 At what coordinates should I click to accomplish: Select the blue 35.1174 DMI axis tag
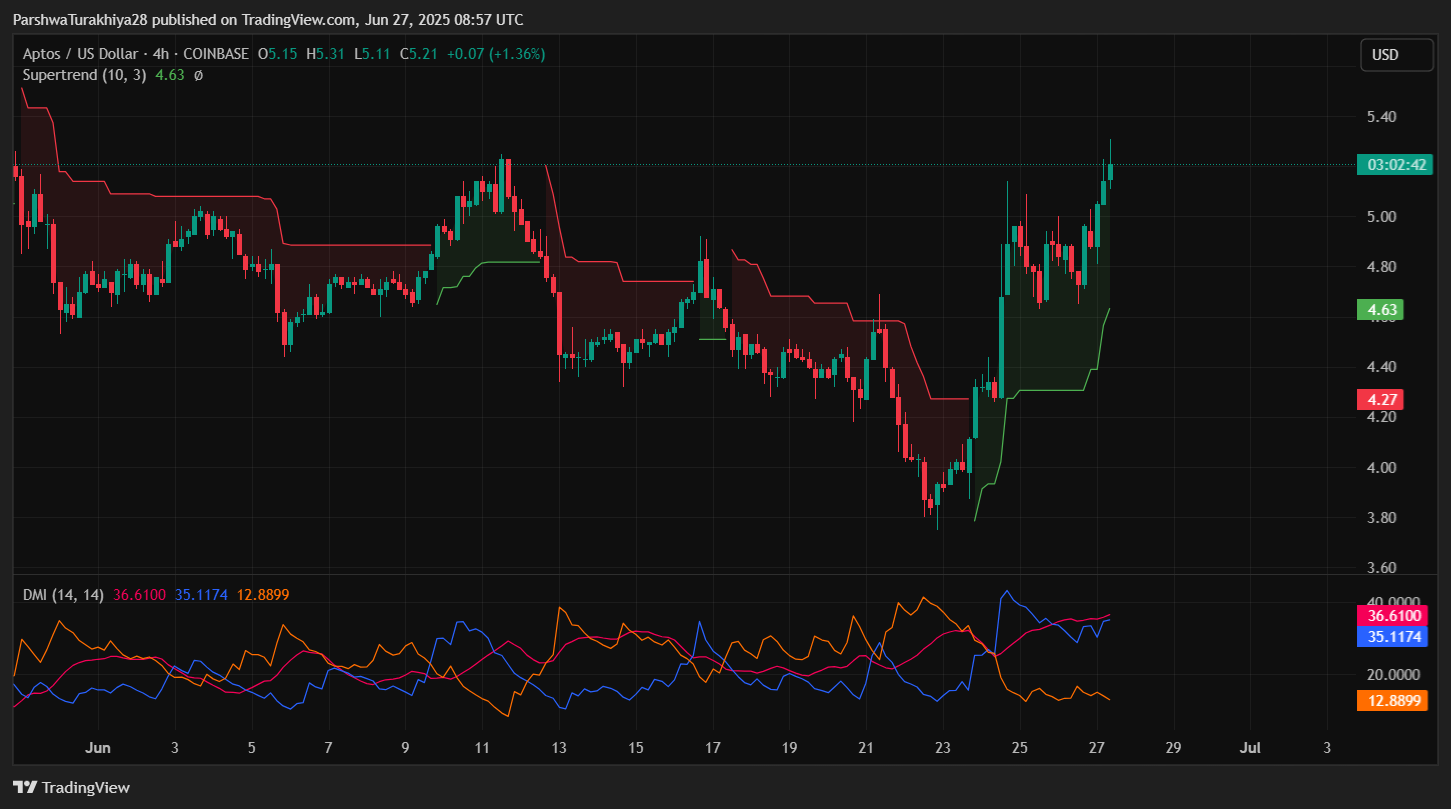tap(1389, 636)
